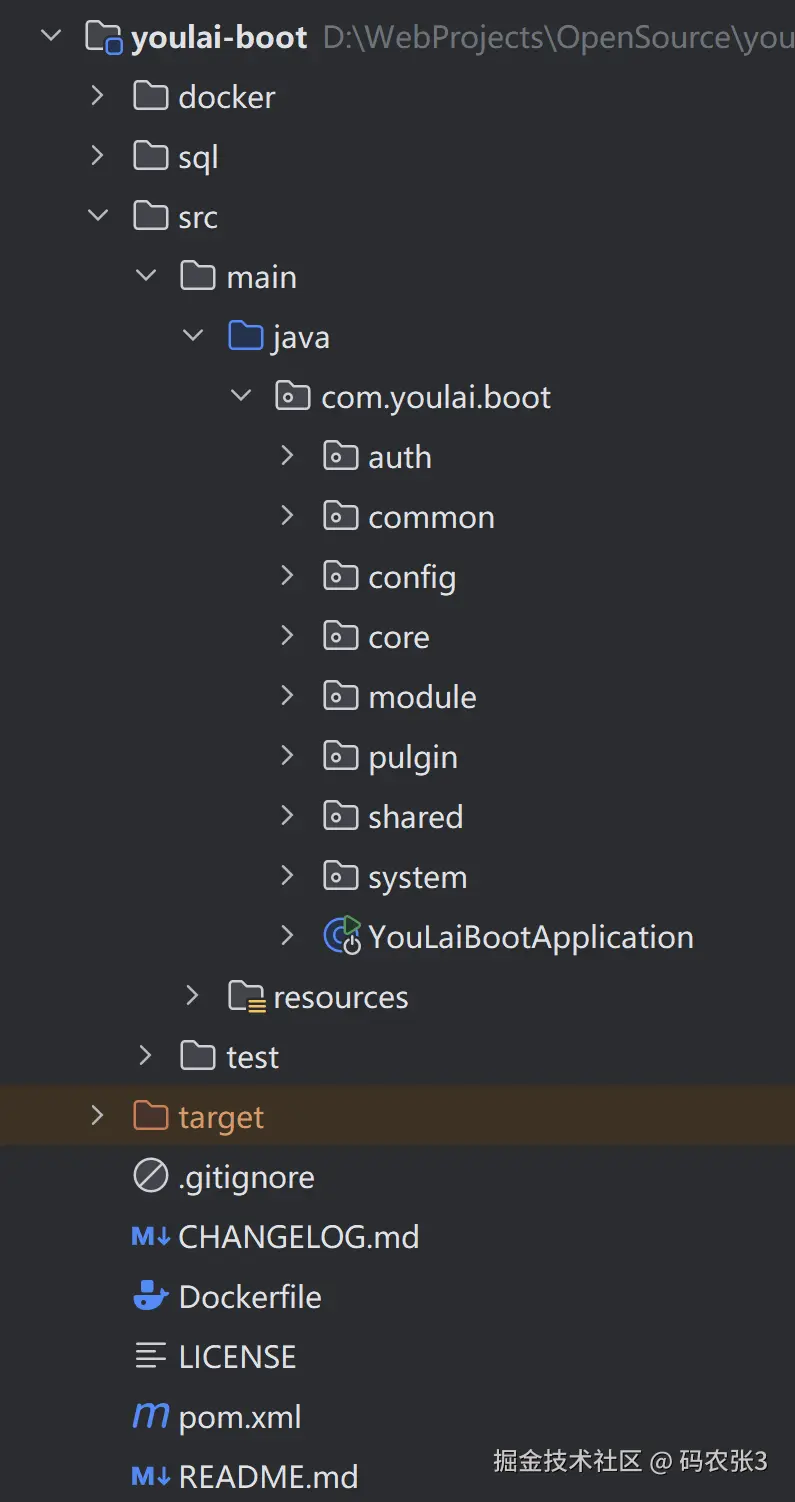Click the Maven icon beside pom.xml

point(151,1416)
